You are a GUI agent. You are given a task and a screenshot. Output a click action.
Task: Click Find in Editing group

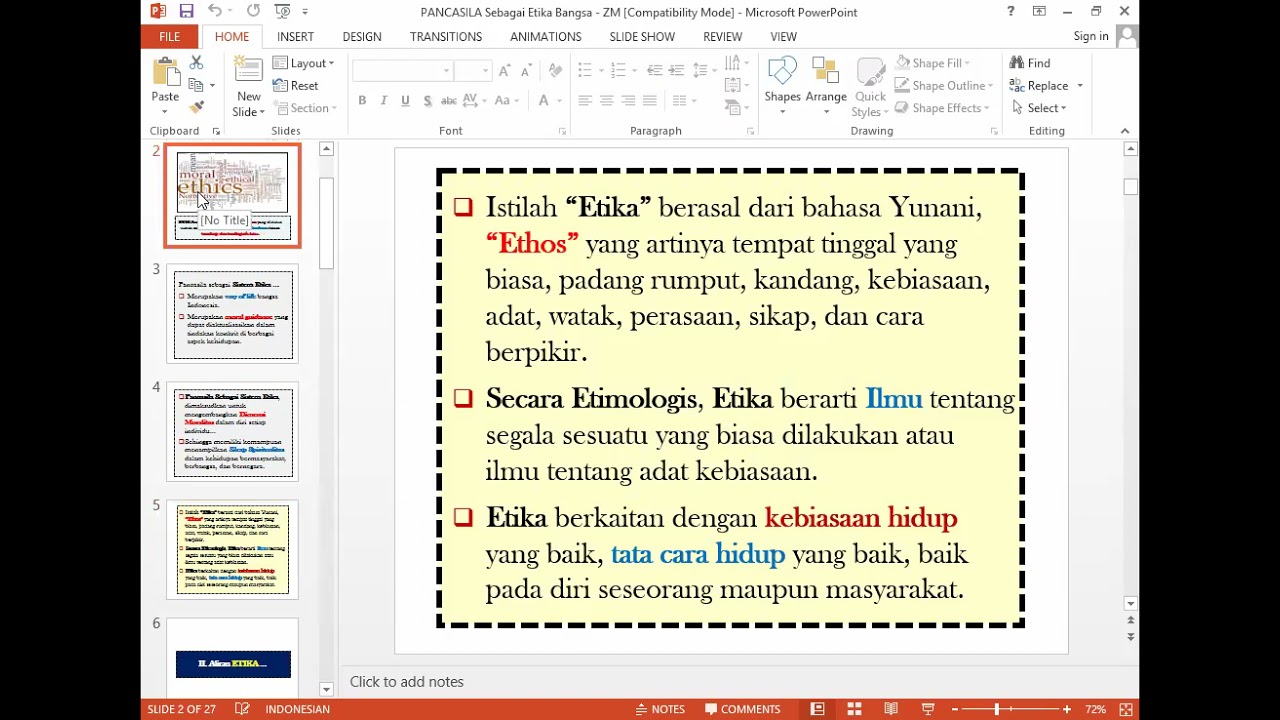pyautogui.click(x=1030, y=63)
